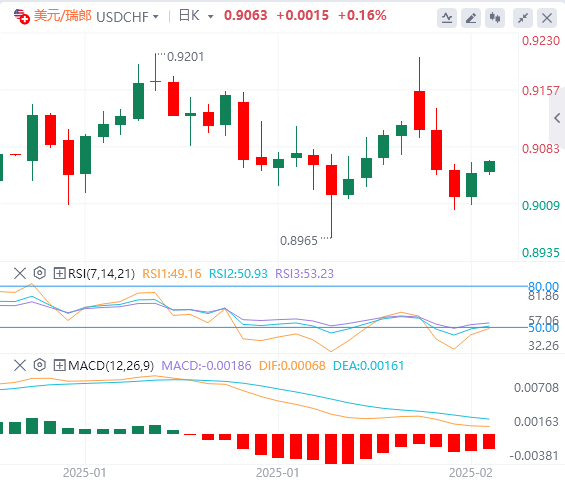Click the RSI3:53.23 value

tap(304, 274)
